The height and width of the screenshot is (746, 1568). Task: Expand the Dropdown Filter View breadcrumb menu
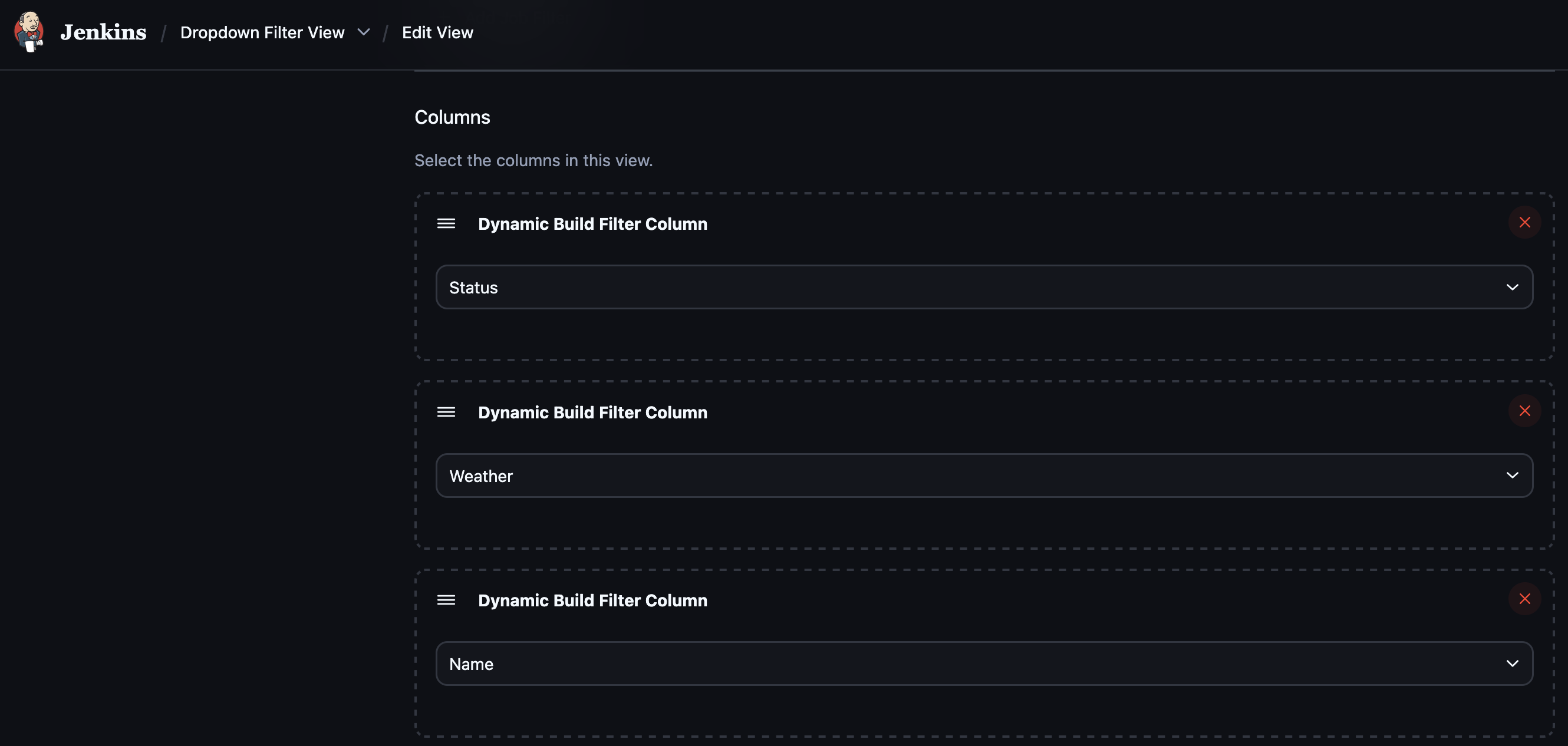[x=363, y=32]
